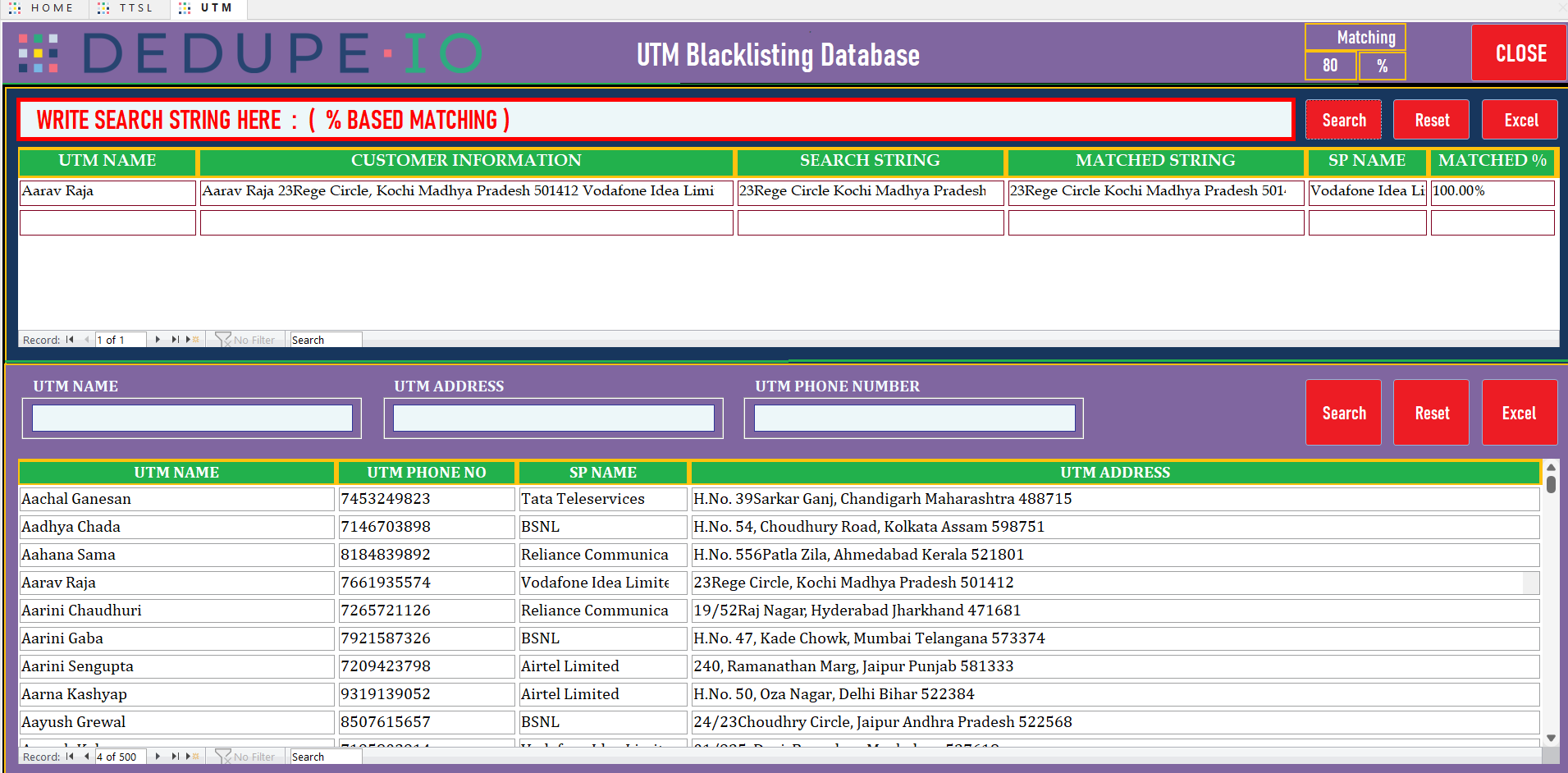Advance to the next record in the bottom navigator

click(157, 756)
